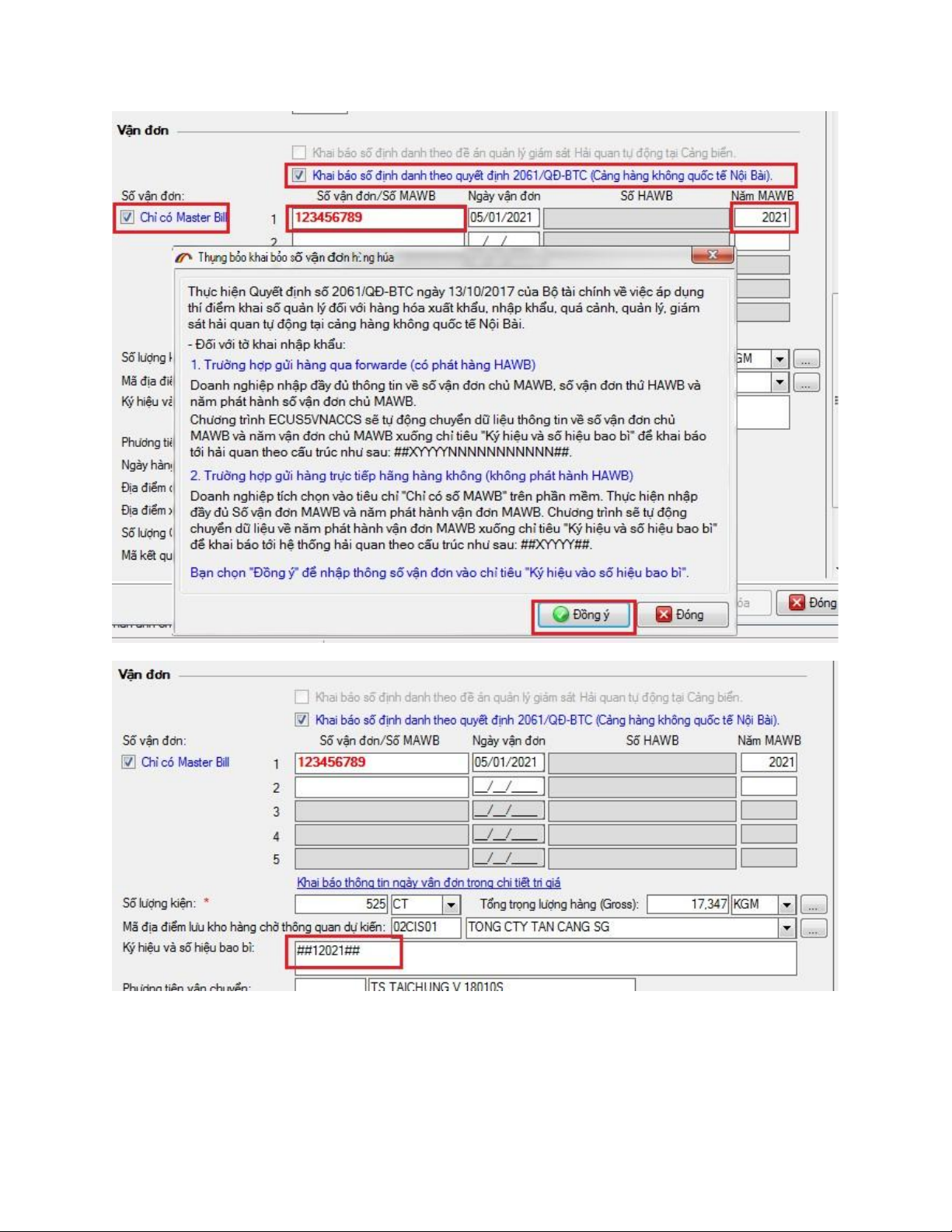952x1232 pixels.
Task: Click the TONG CTY TAN CANG SG warehouse name field
Action: [x=622, y=927]
